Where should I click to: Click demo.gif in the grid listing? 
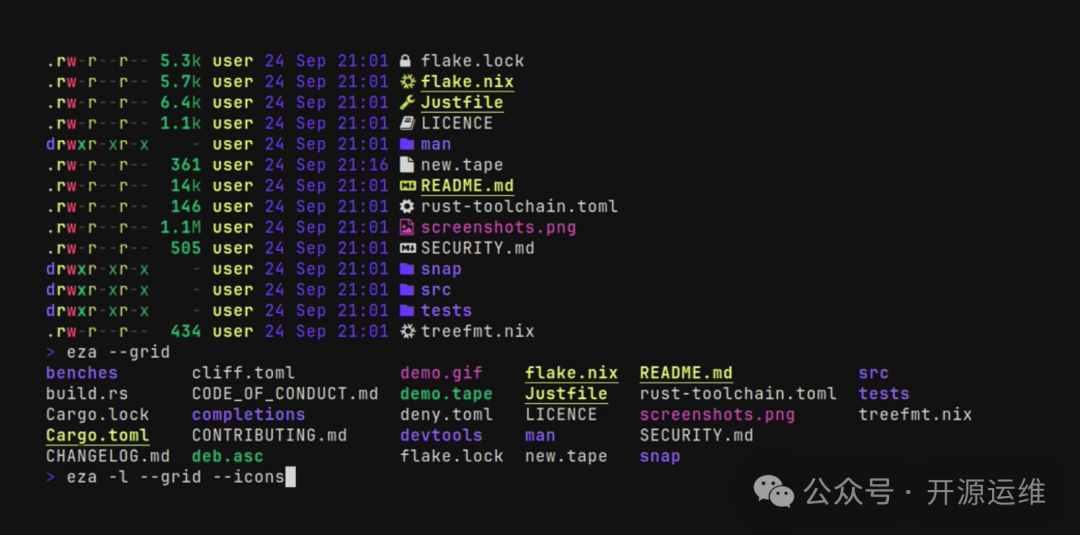click(441, 373)
